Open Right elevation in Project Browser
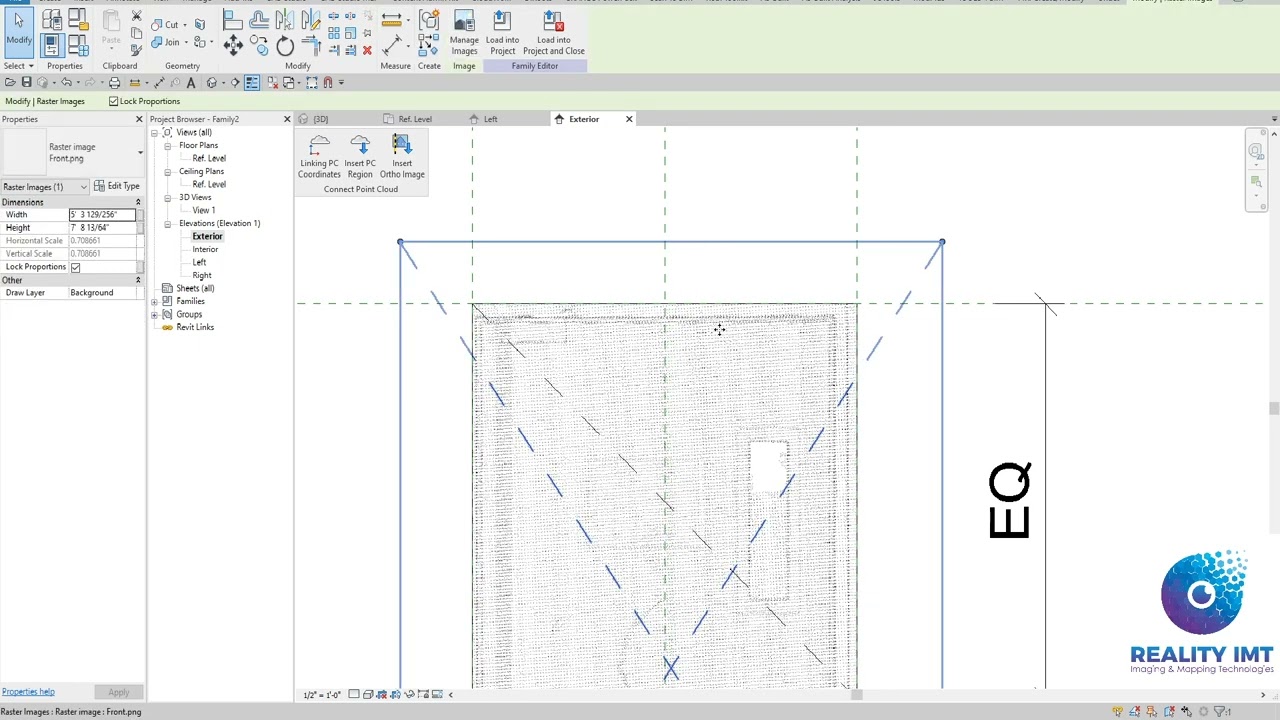Screen dimensions: 1280x720 coord(202,275)
